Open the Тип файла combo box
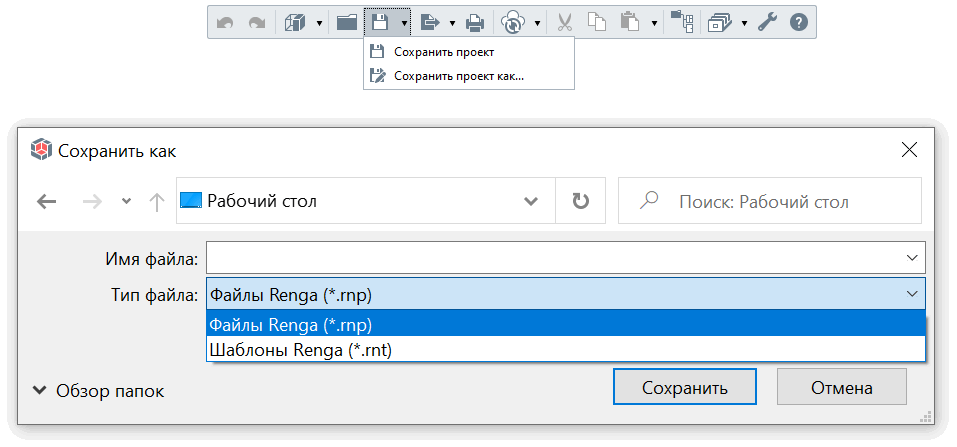Viewport: 957px width, 447px height. pos(566,296)
